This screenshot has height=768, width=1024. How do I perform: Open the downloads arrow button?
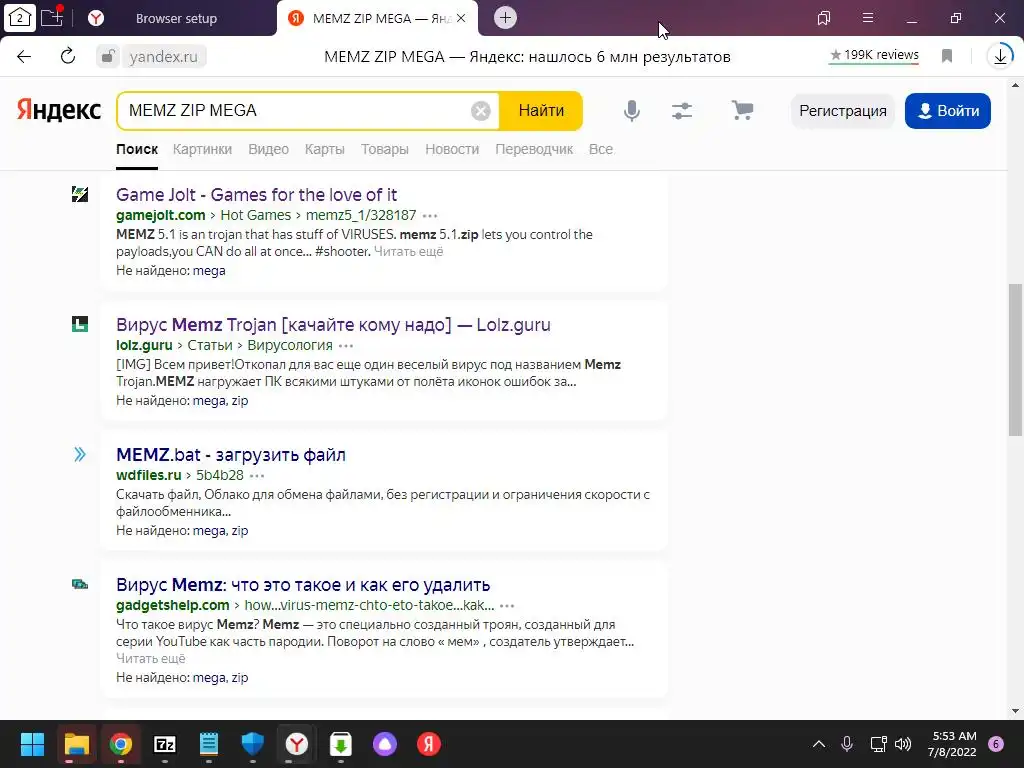[1000, 56]
